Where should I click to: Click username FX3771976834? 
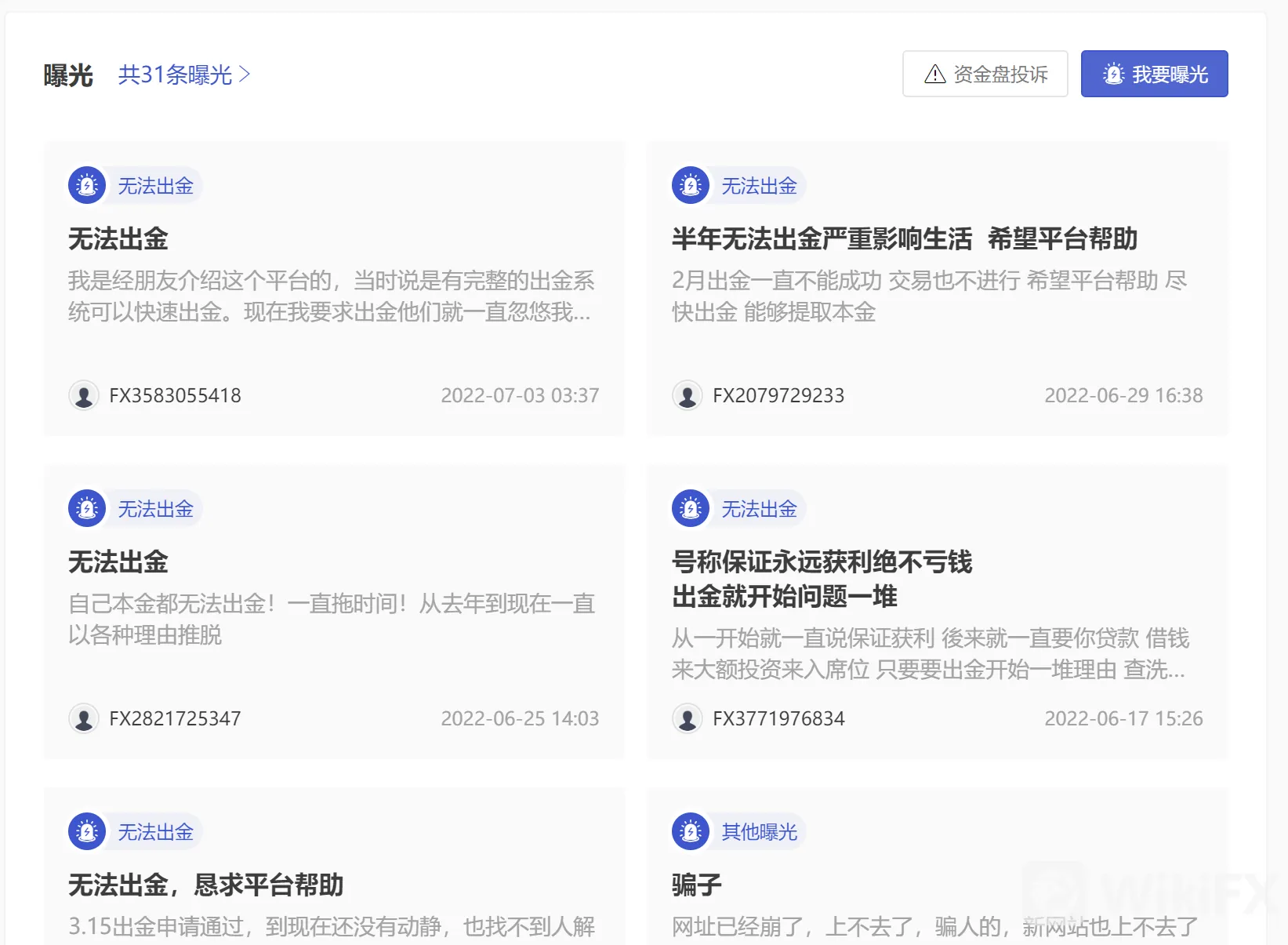tap(778, 718)
